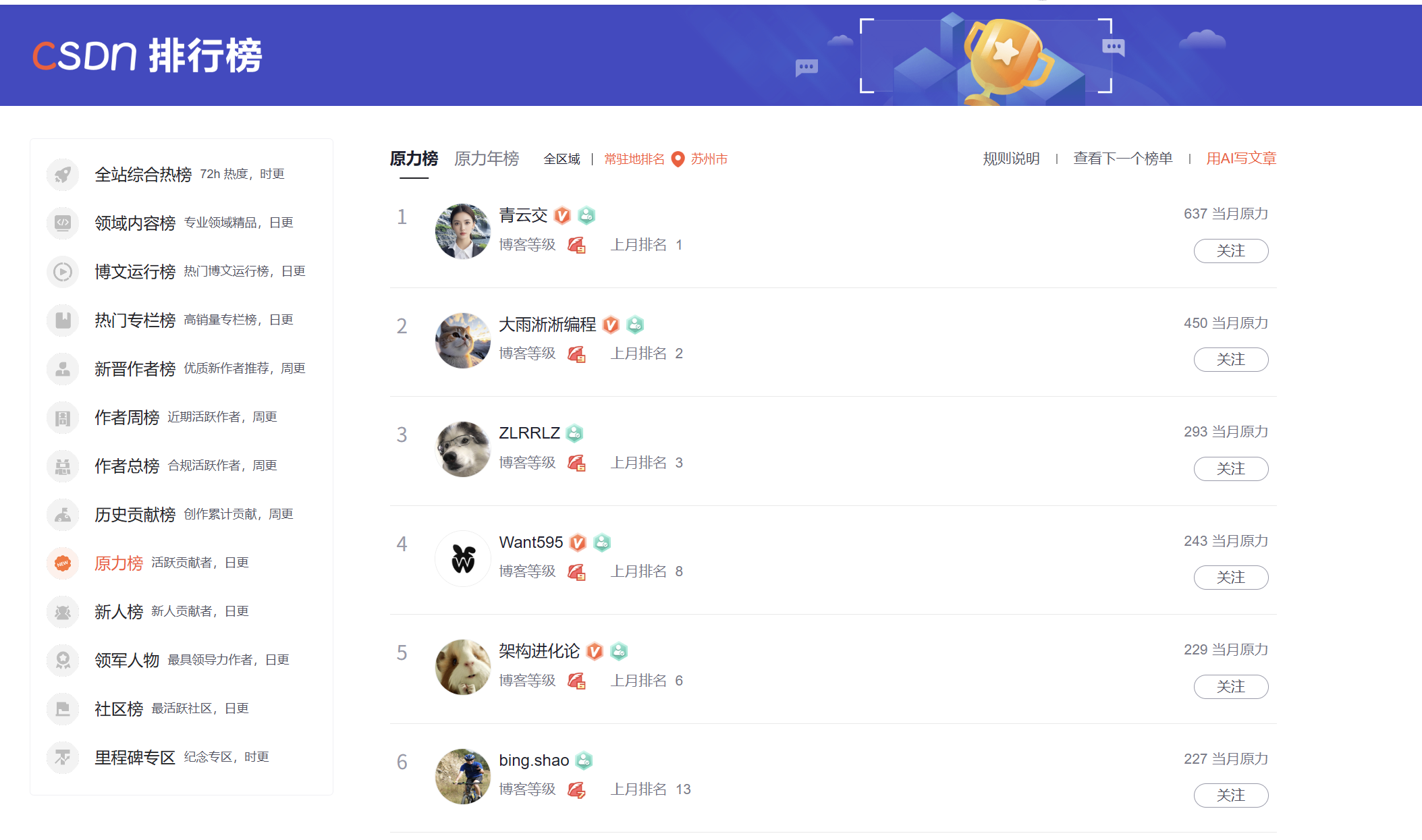Open the 领军人物 medal icon

(63, 660)
